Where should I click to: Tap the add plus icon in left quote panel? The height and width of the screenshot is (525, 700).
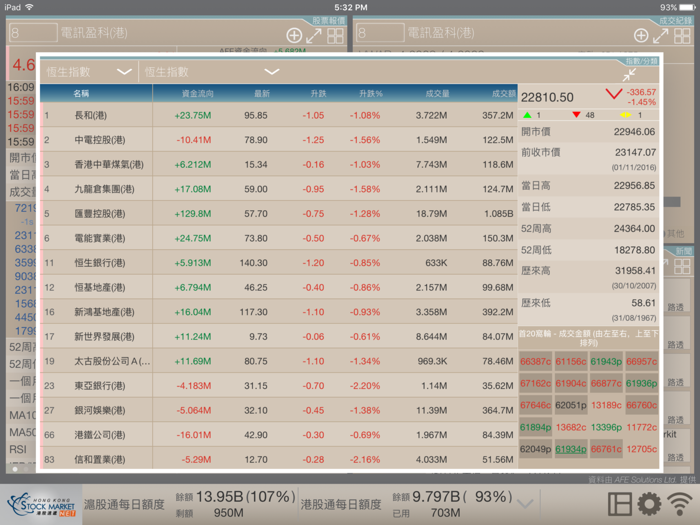coord(294,36)
